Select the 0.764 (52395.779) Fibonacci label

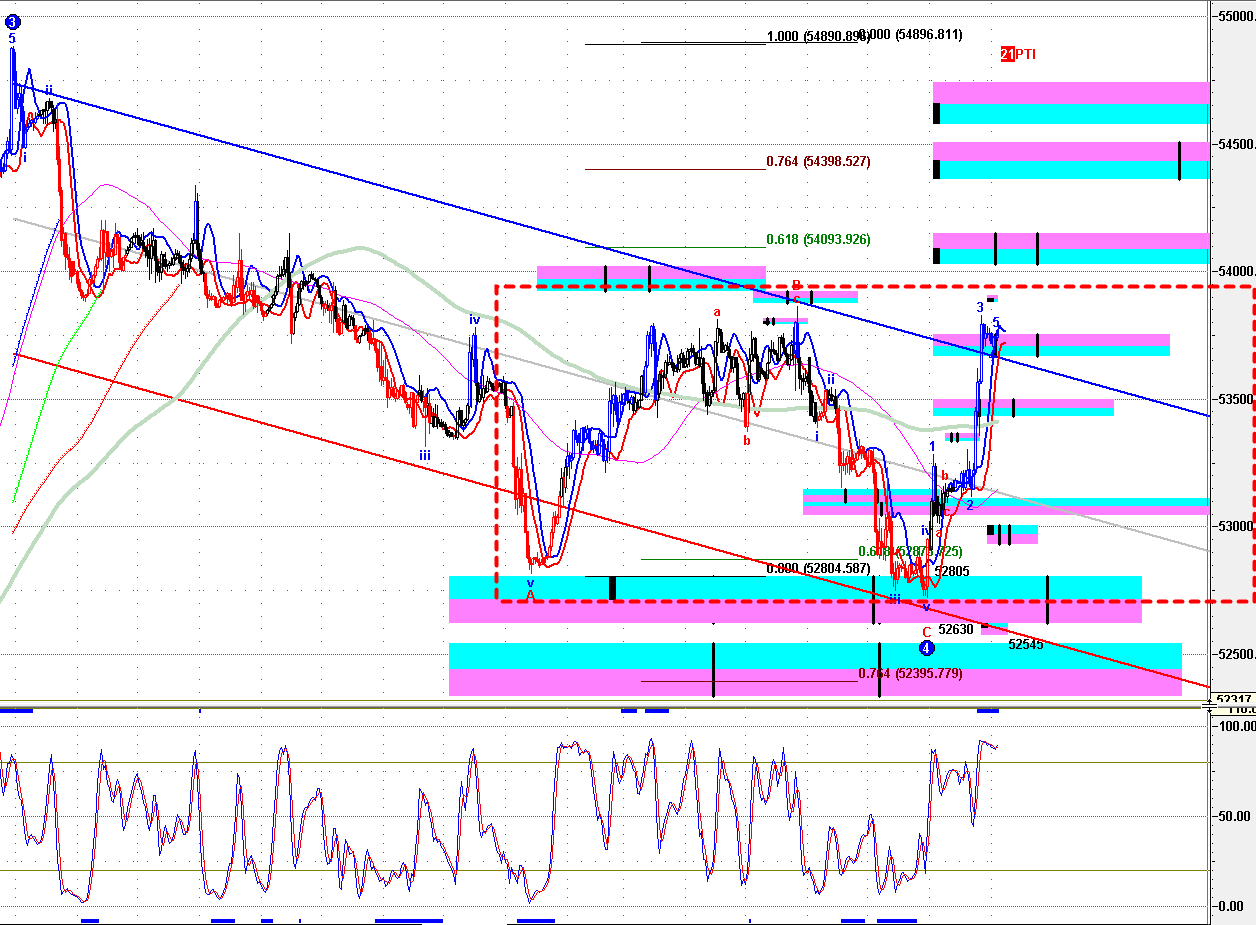click(910, 674)
